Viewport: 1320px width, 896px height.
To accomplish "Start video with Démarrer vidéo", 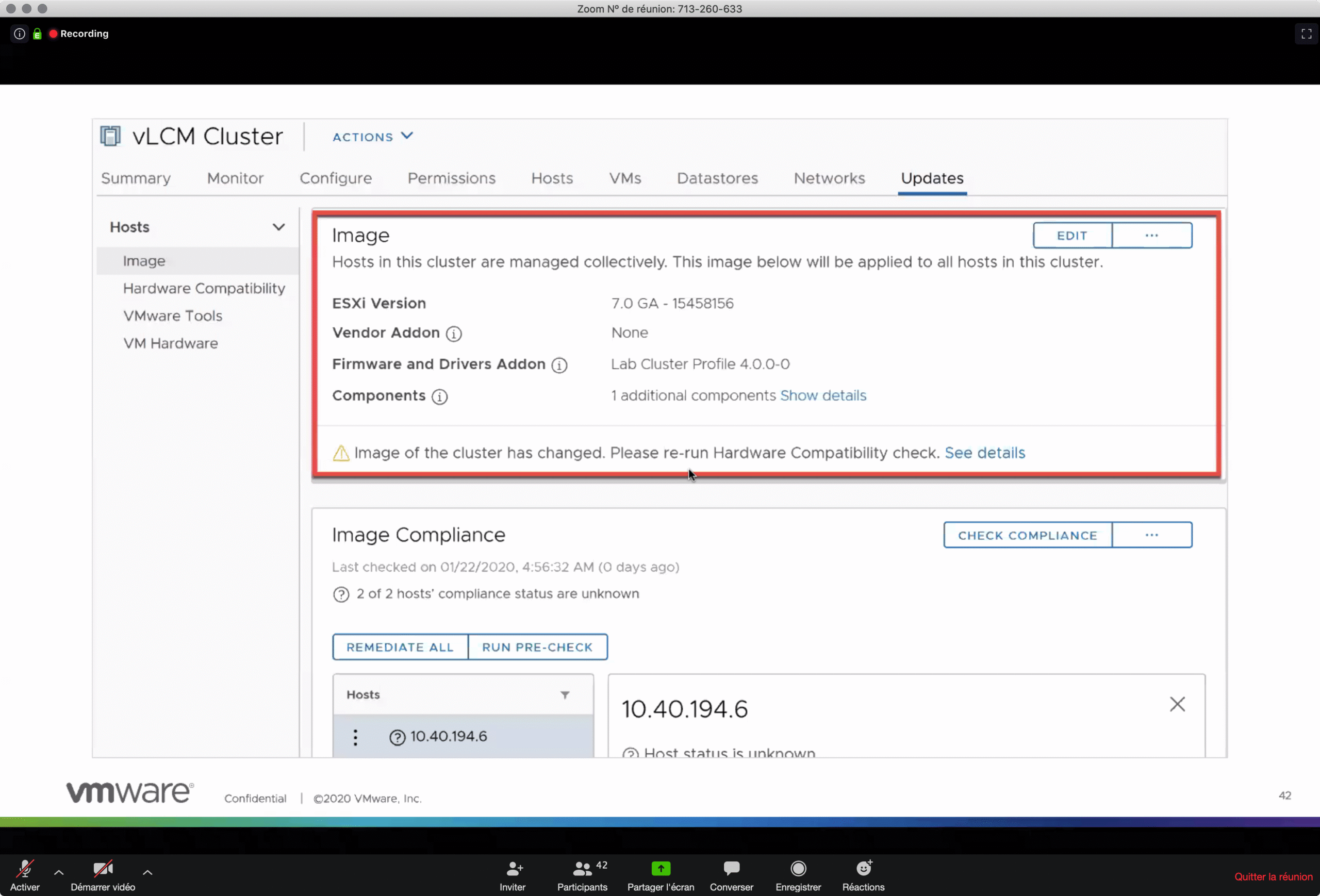I will [x=103, y=874].
